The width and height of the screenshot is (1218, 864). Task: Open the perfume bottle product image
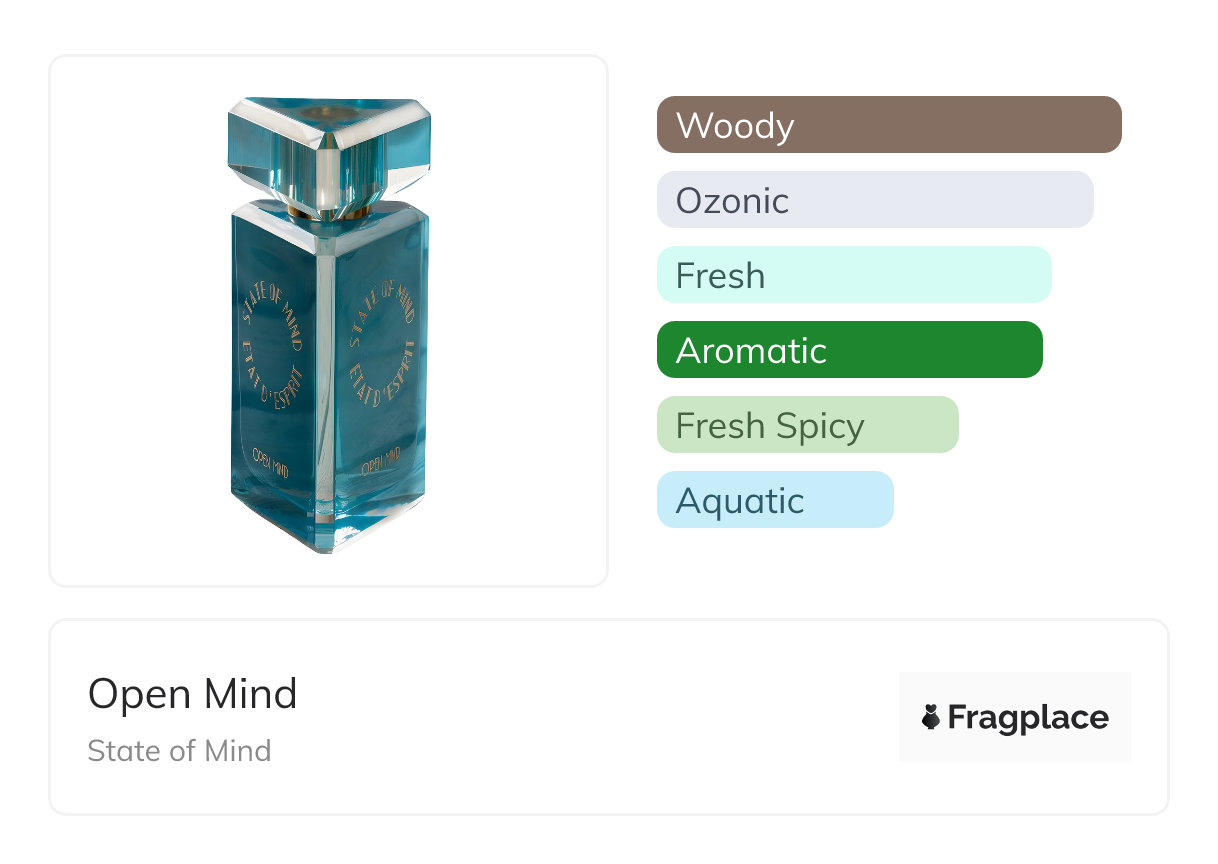[328, 320]
